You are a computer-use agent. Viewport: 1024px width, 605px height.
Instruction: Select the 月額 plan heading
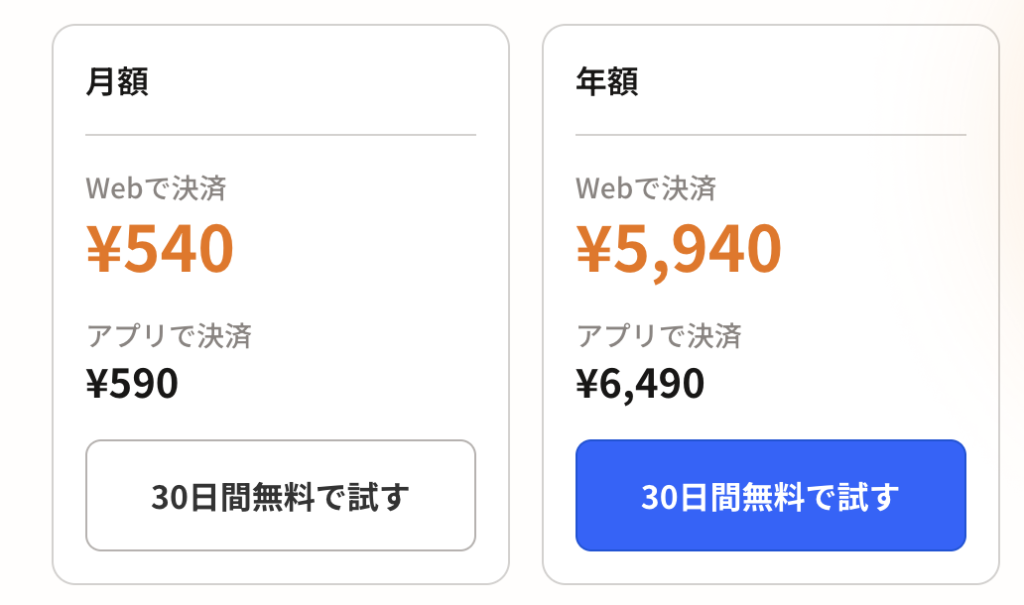click(x=117, y=81)
